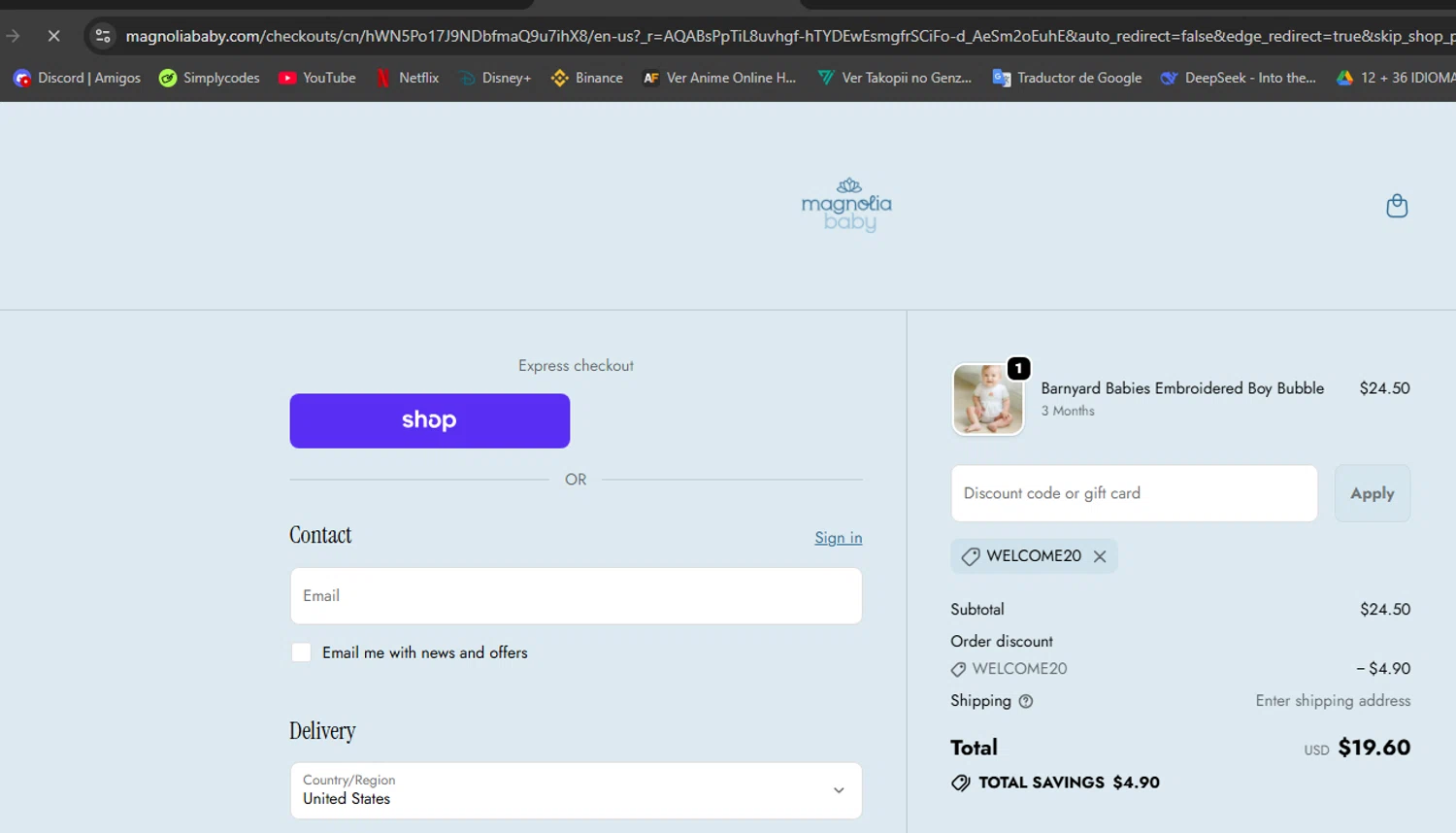1456x833 pixels.
Task: Click the Sign in link
Action: pyautogui.click(x=838, y=538)
